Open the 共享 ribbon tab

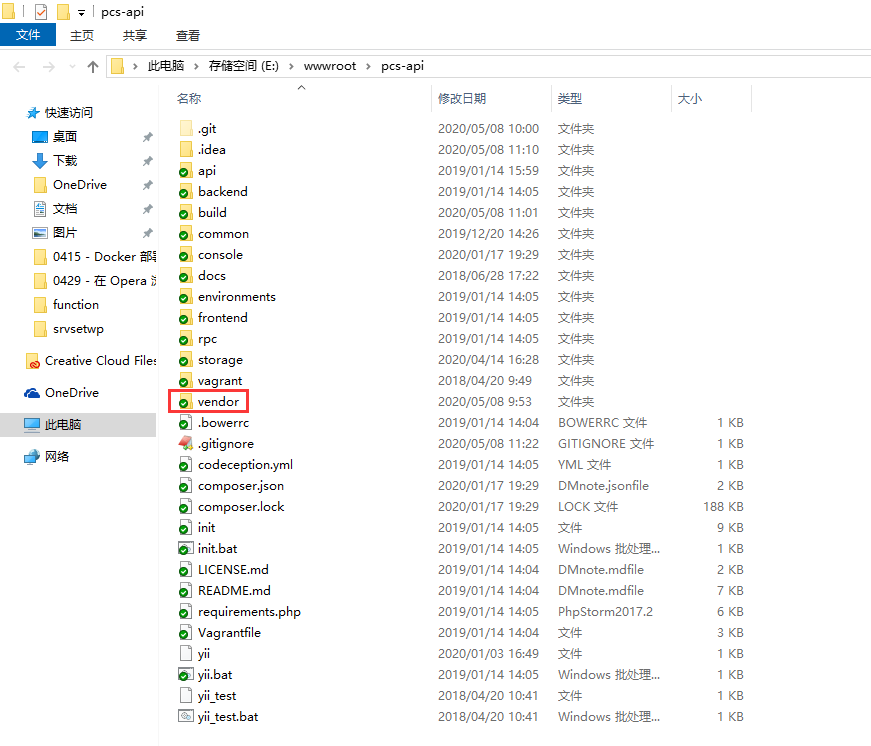(x=134, y=36)
